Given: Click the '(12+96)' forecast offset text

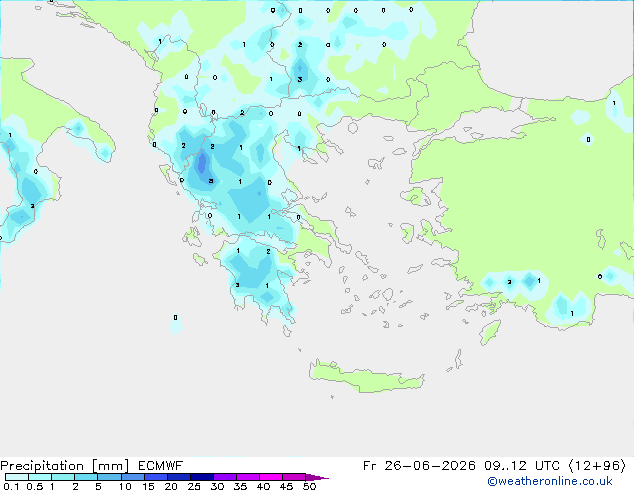Looking at the screenshot, I should tap(597, 466).
